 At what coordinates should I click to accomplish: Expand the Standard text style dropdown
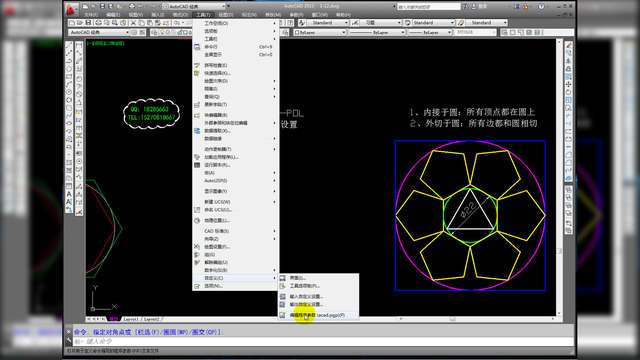click(327, 22)
